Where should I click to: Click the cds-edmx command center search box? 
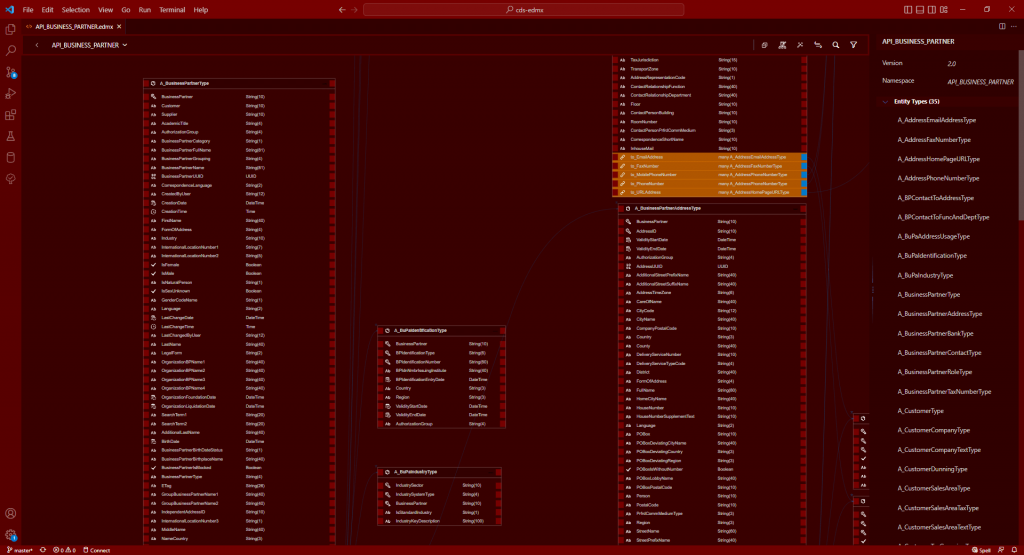(x=524, y=10)
